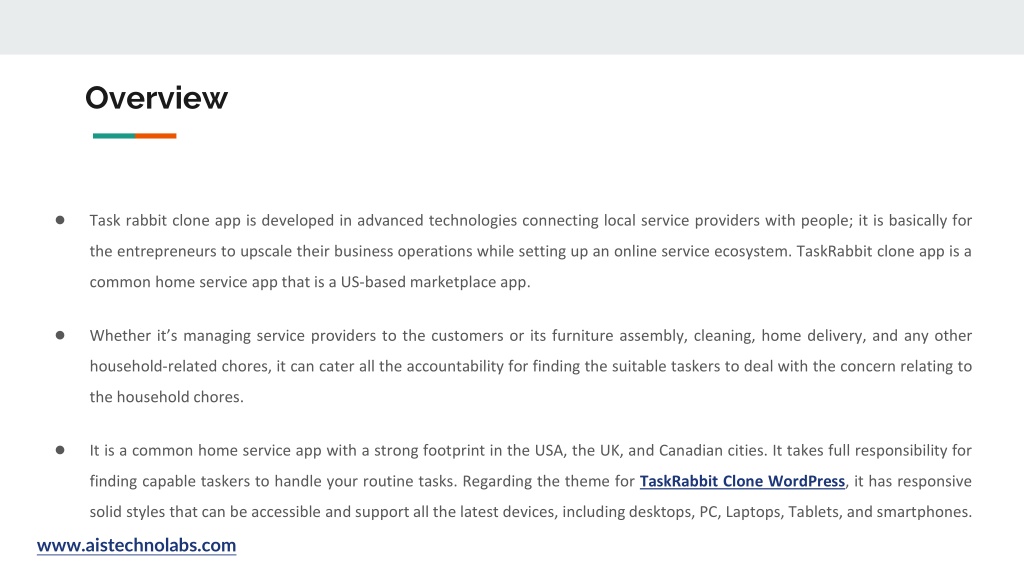Screen dimensions: 1024x576
Task: Open the TaskRabbit Clone WordPress hyperlink
Action: pyautogui.click(x=742, y=481)
